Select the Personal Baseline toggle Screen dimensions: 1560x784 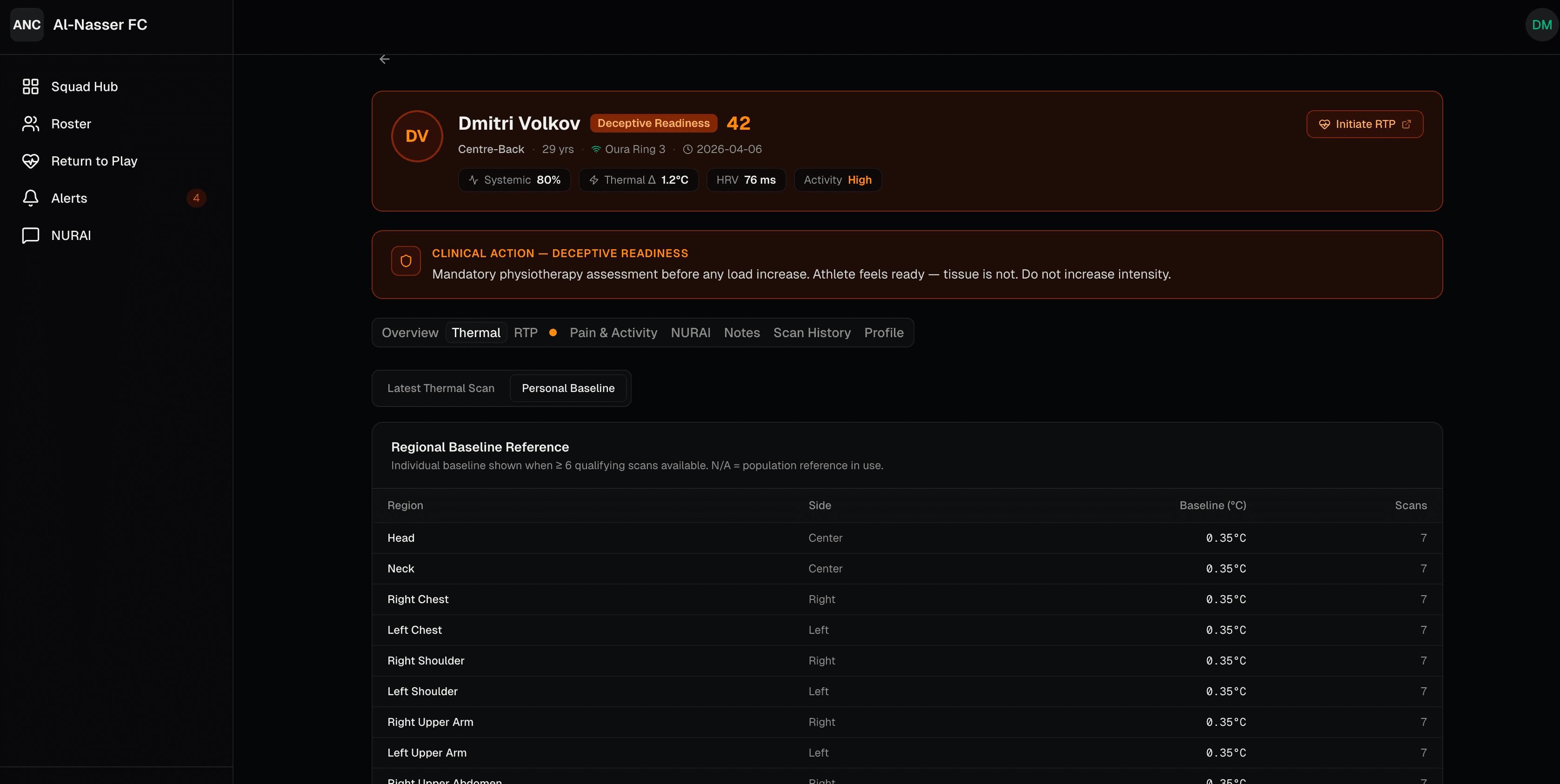pyautogui.click(x=567, y=388)
